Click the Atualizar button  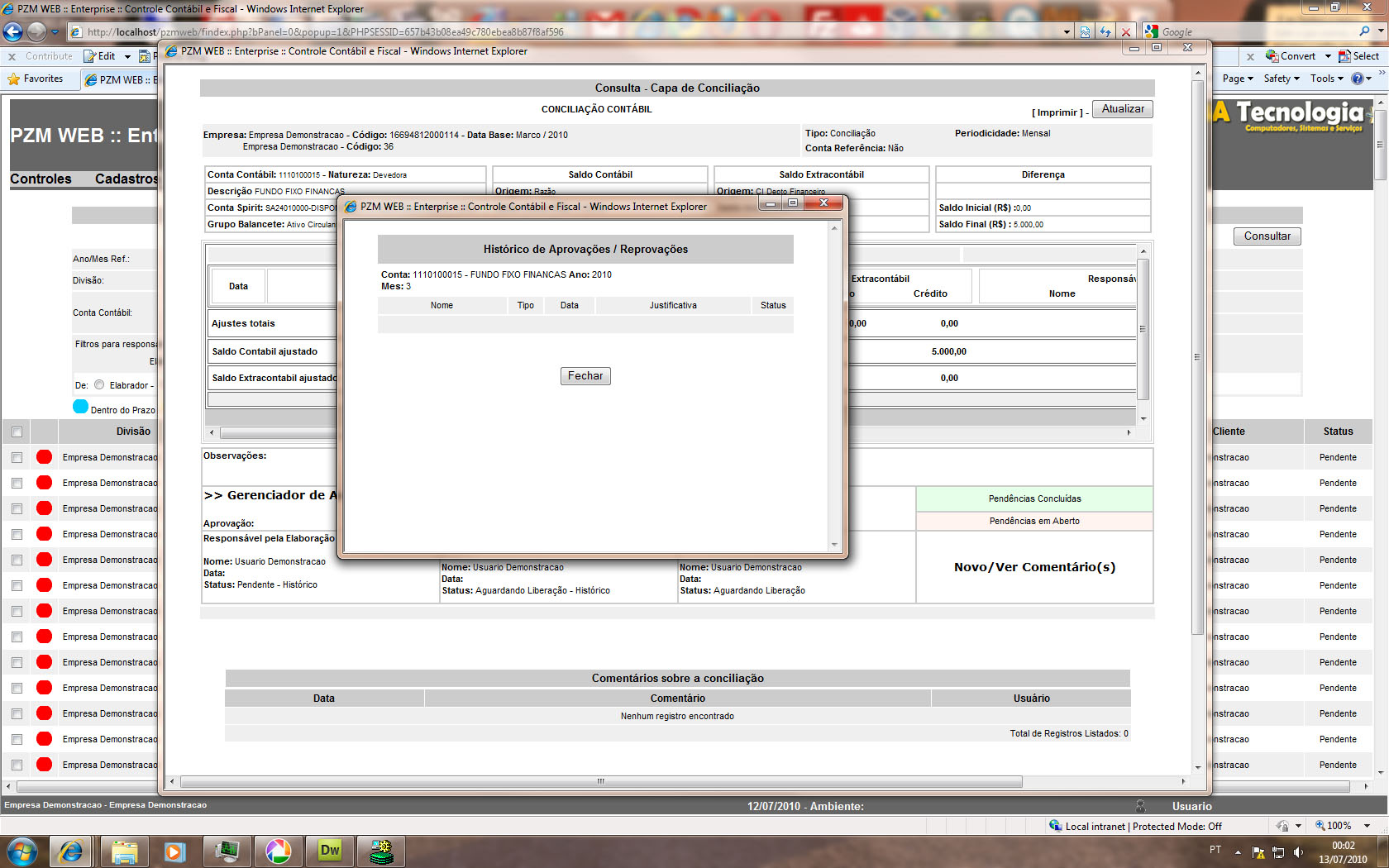[1123, 109]
